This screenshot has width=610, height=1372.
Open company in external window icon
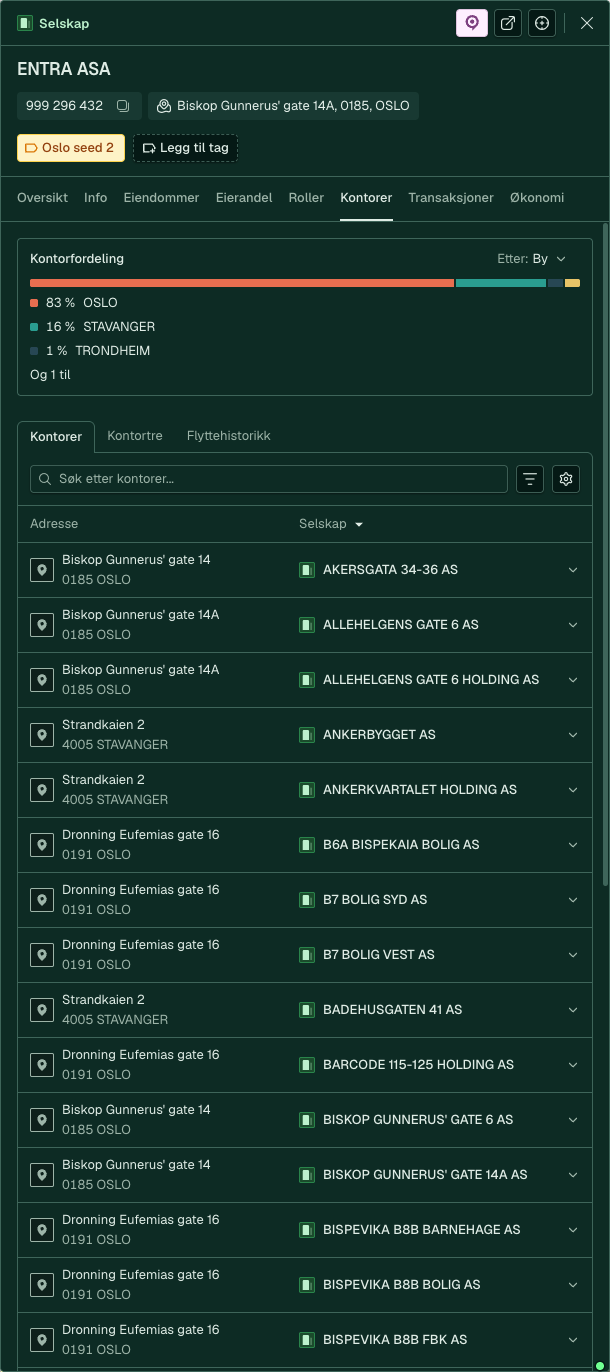click(x=508, y=23)
